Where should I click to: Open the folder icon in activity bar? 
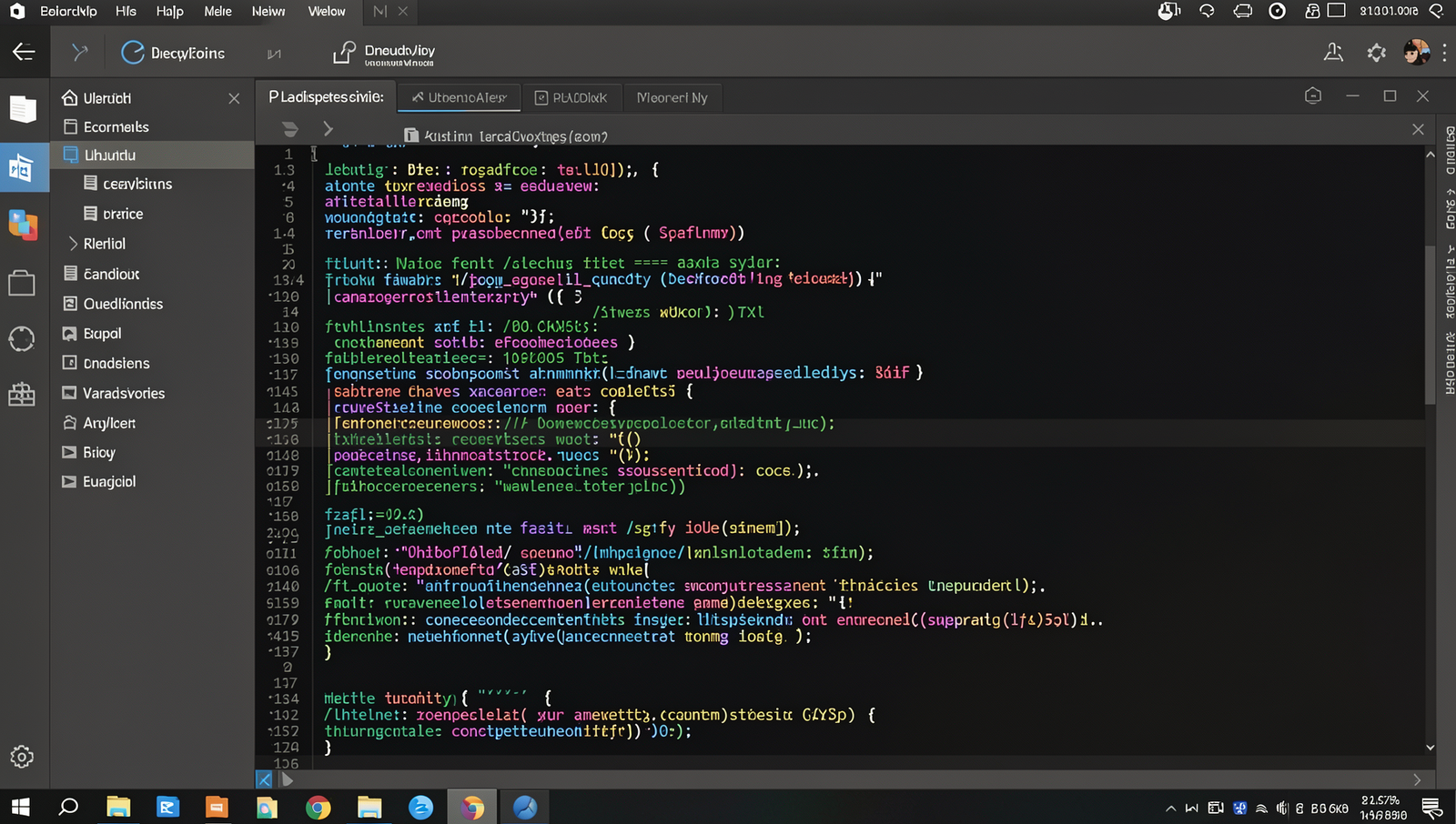pos(22,283)
